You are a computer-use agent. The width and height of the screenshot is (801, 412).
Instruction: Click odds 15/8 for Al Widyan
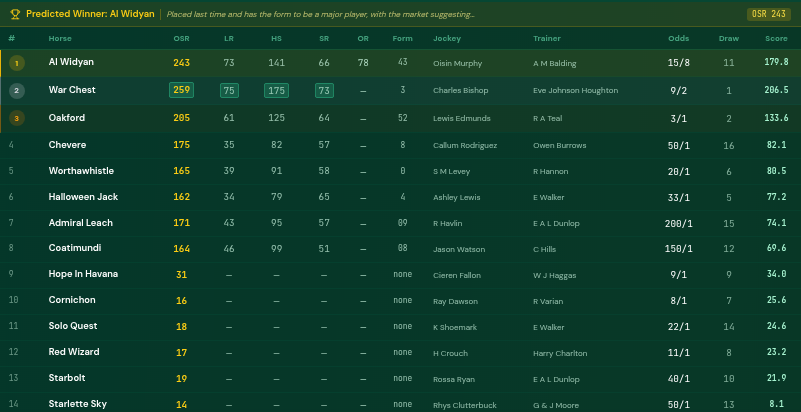pos(678,63)
